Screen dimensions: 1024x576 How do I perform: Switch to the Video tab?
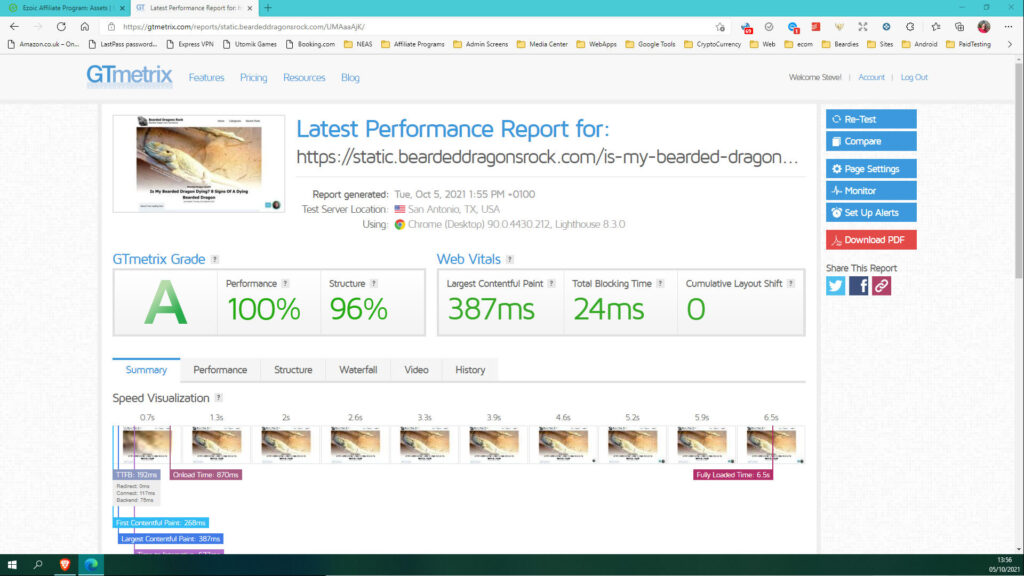point(416,370)
